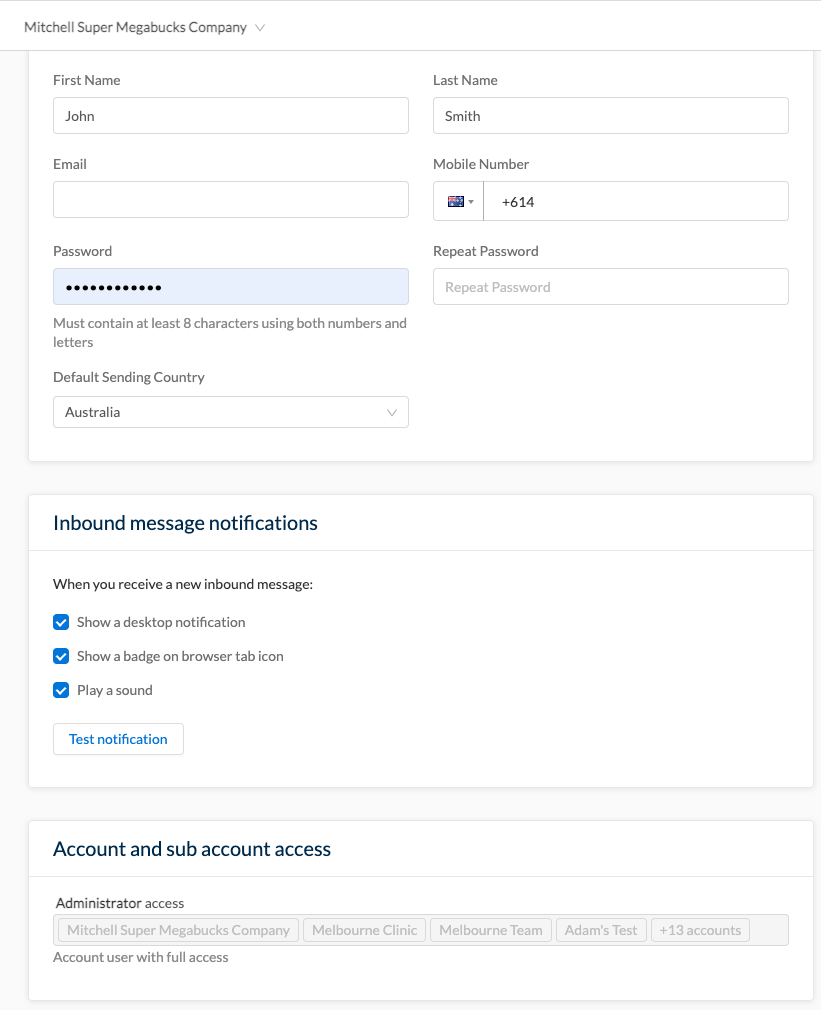Select the Last Name field showing Smith
This screenshot has width=821, height=1010.
[610, 115]
